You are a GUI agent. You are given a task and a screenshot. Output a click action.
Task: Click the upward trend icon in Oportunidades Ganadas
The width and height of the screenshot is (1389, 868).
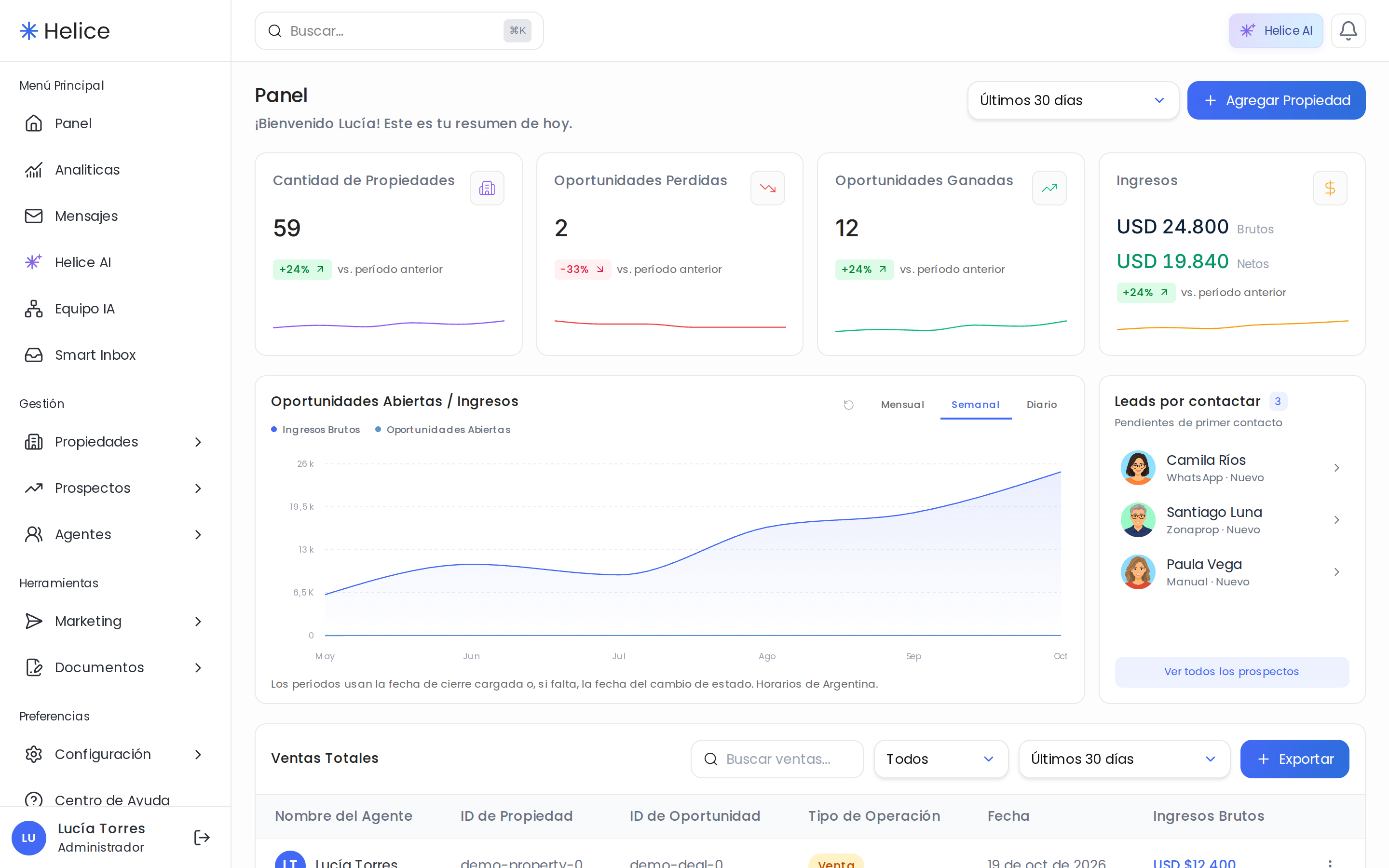coord(1049,188)
